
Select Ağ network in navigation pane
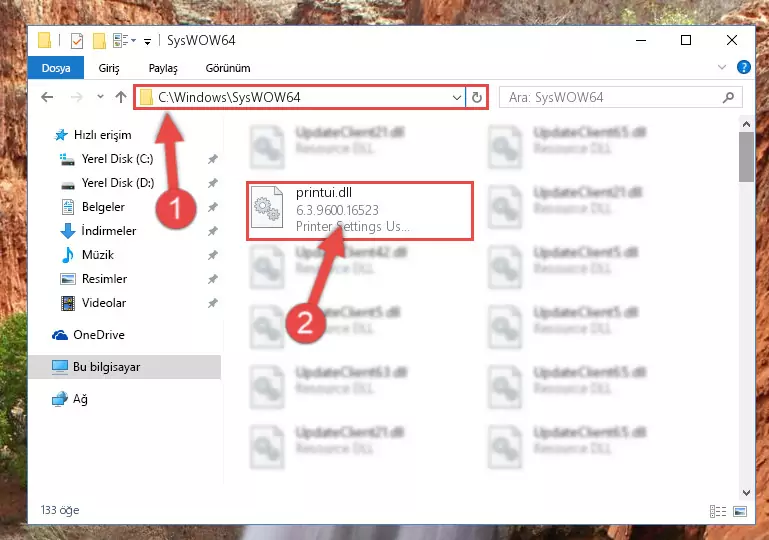[80, 399]
